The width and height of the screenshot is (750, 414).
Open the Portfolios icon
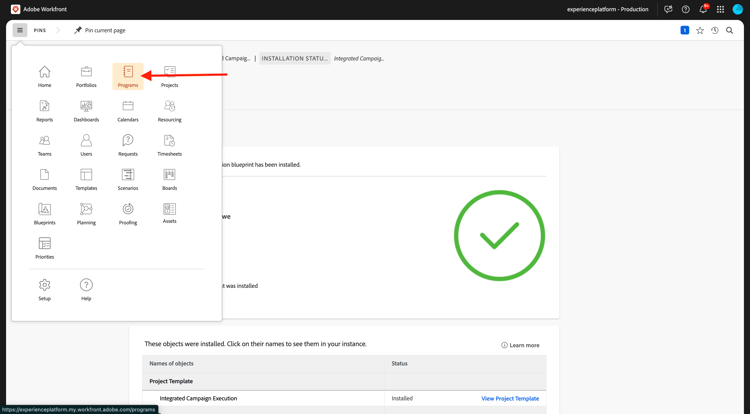pos(86,76)
